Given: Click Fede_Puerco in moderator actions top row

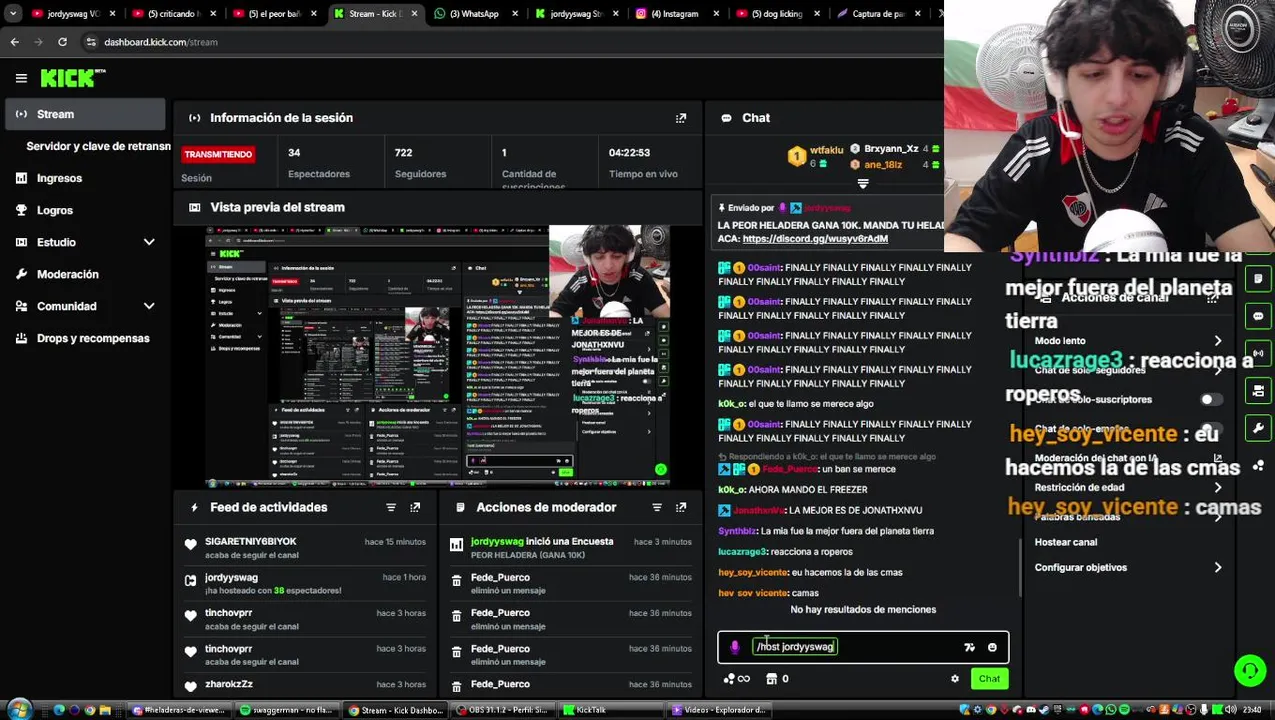Looking at the screenshot, I should (500, 577).
